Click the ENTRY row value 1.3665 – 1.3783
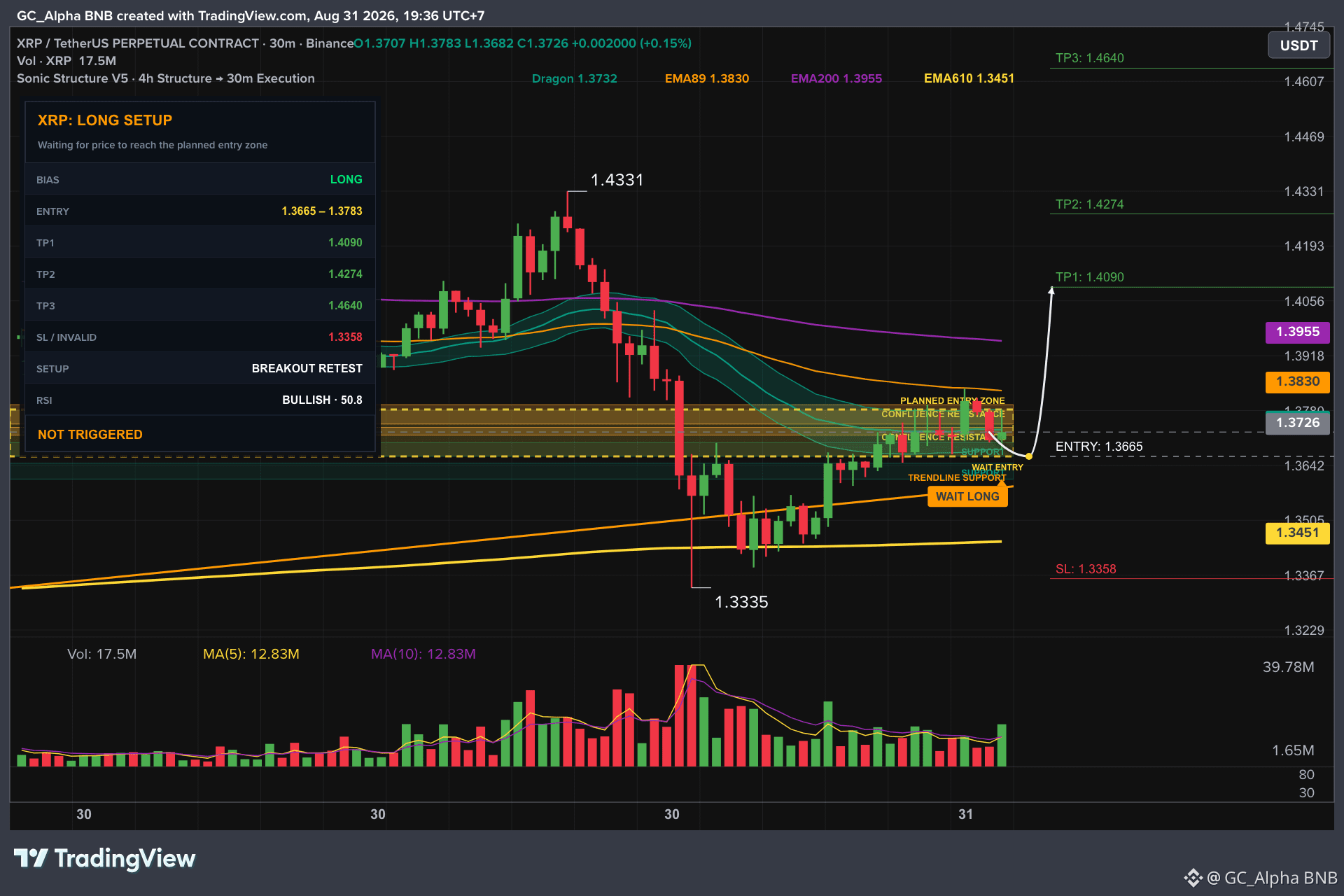 [322, 211]
